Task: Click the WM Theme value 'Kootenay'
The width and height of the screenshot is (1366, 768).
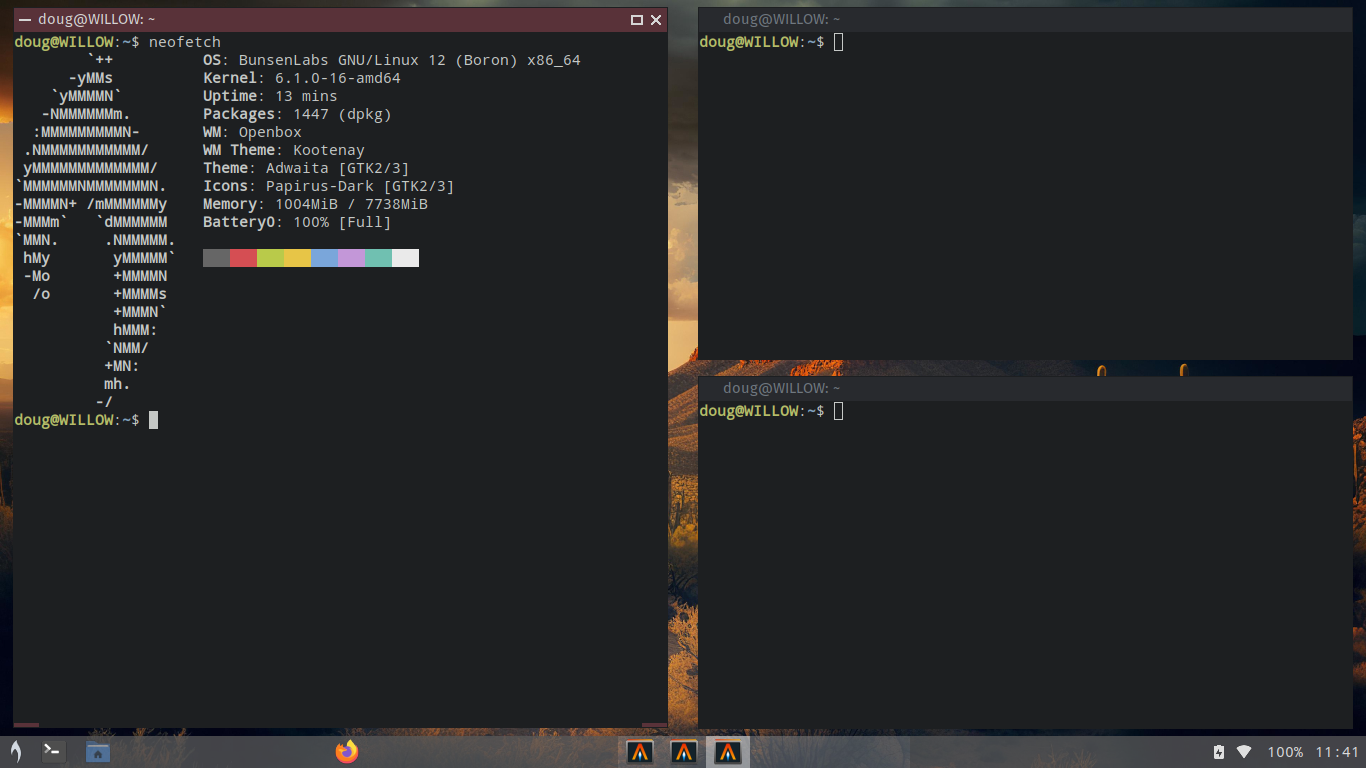Action: pyautogui.click(x=329, y=150)
